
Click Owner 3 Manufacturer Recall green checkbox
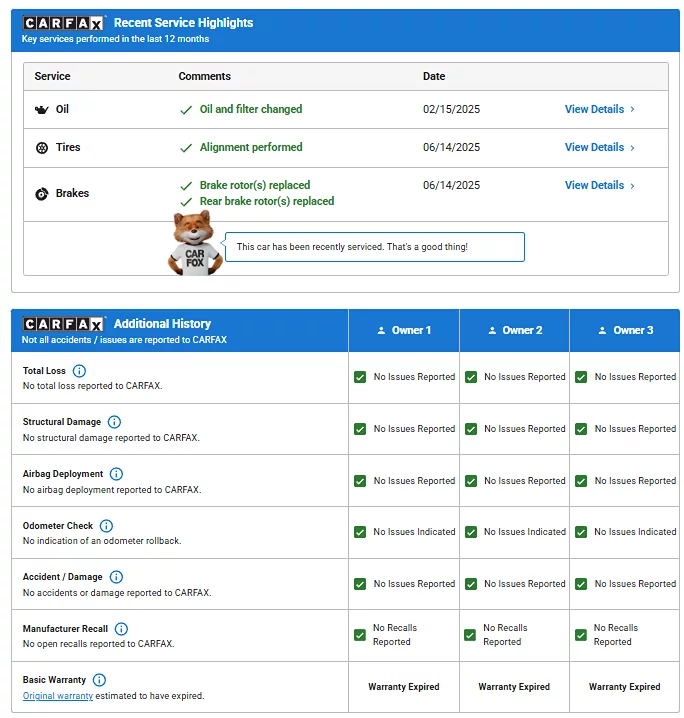(x=581, y=635)
